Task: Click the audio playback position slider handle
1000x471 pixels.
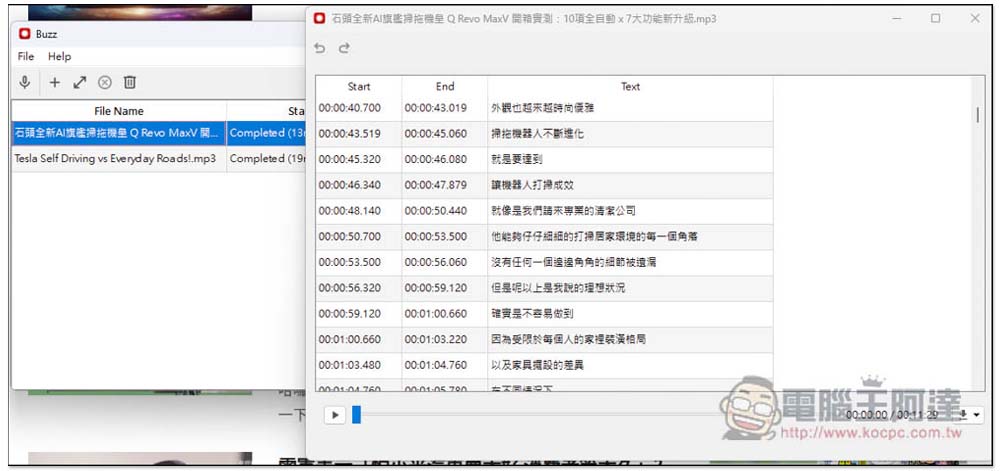Action: [x=356, y=414]
